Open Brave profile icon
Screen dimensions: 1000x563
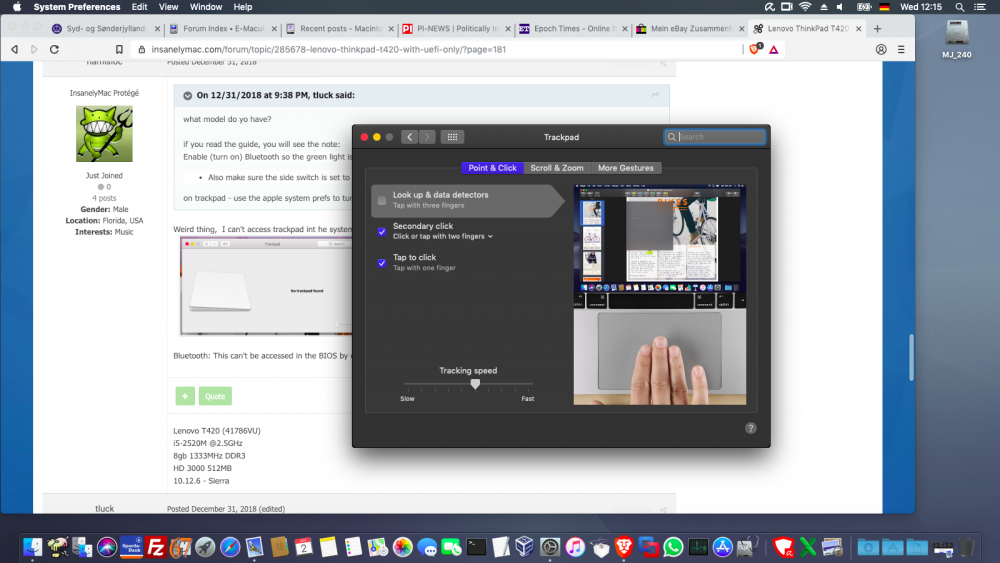pyautogui.click(x=881, y=49)
